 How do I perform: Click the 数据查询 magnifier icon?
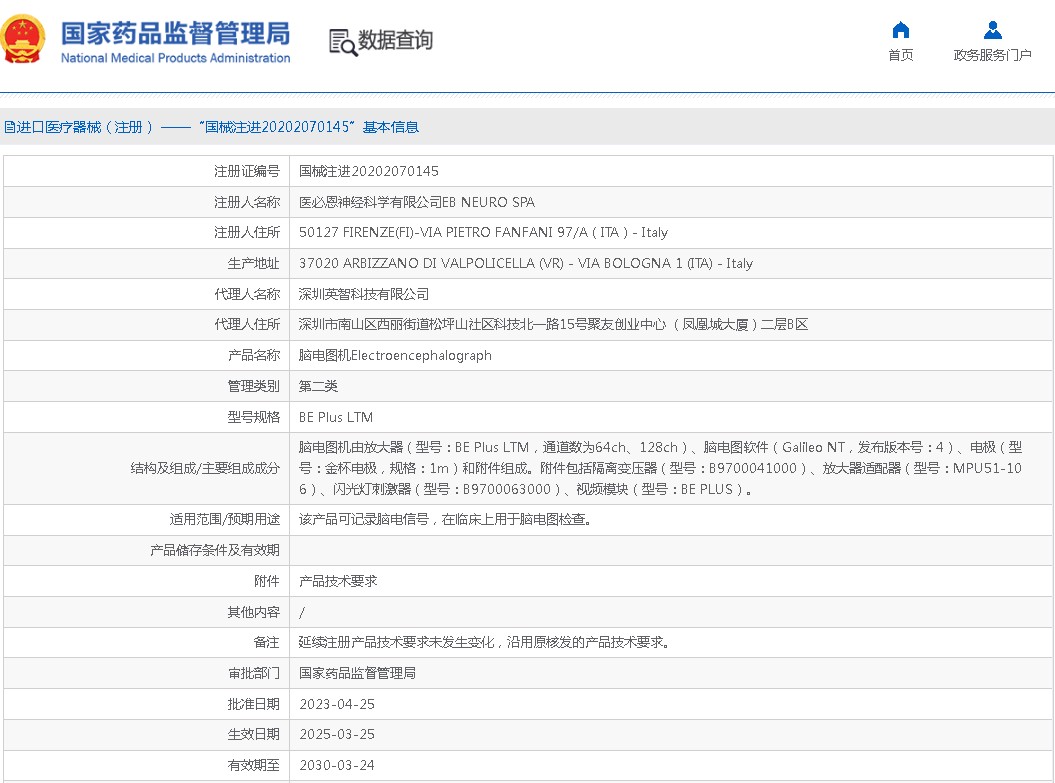[342, 42]
